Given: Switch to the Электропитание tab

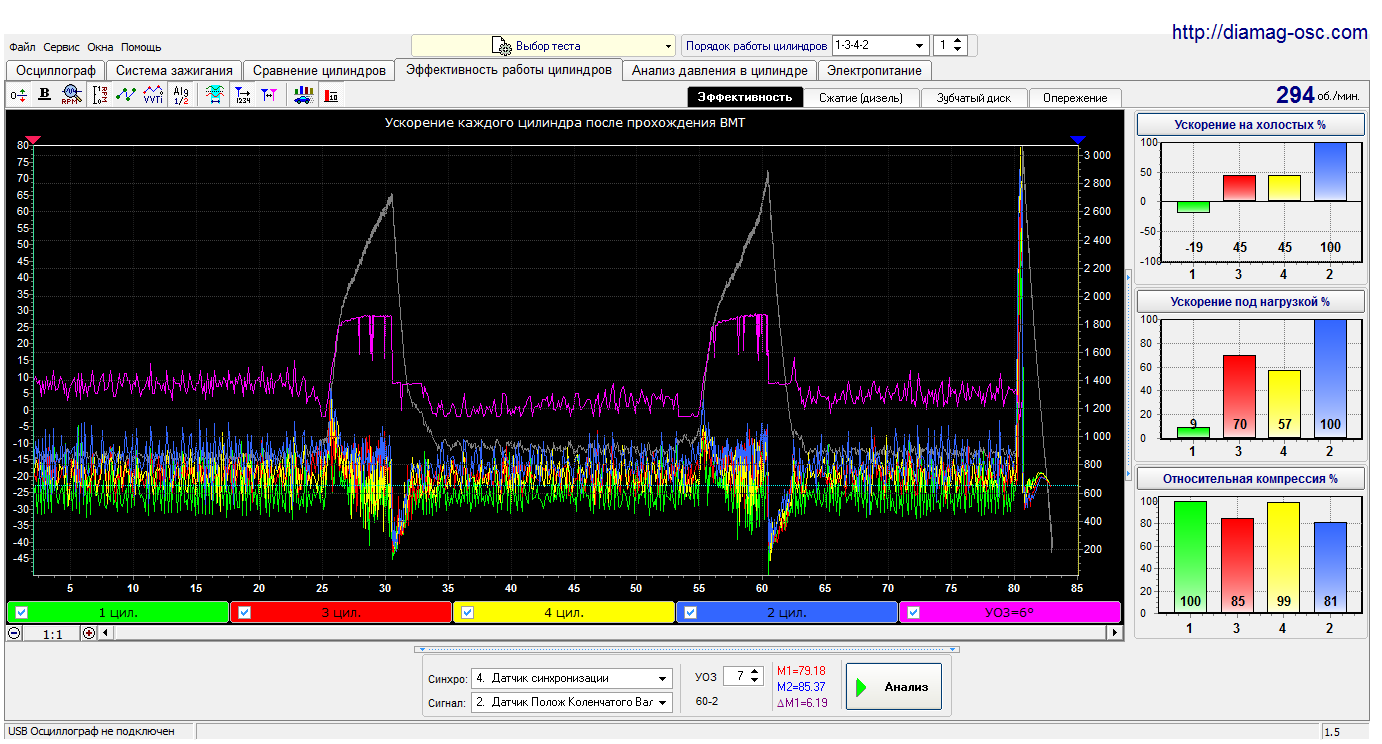Looking at the screenshot, I should coord(875,71).
